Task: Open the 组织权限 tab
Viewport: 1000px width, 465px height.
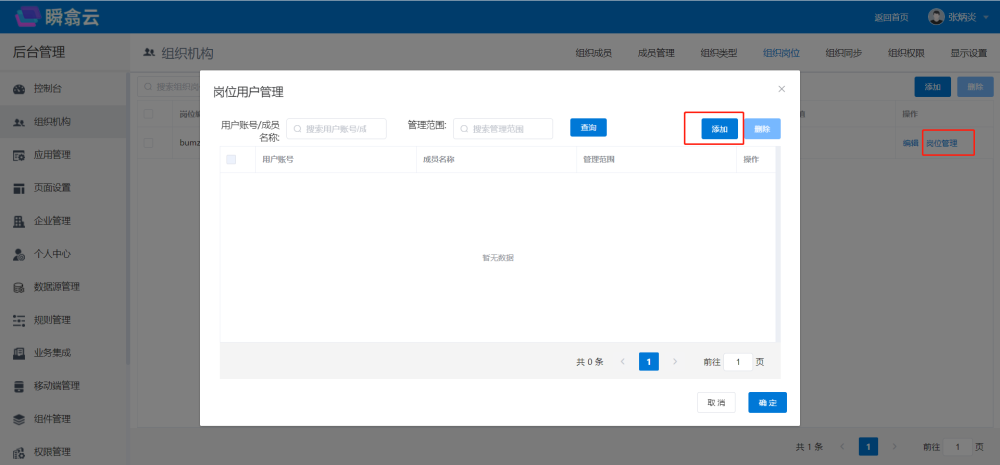Action: click(x=905, y=53)
